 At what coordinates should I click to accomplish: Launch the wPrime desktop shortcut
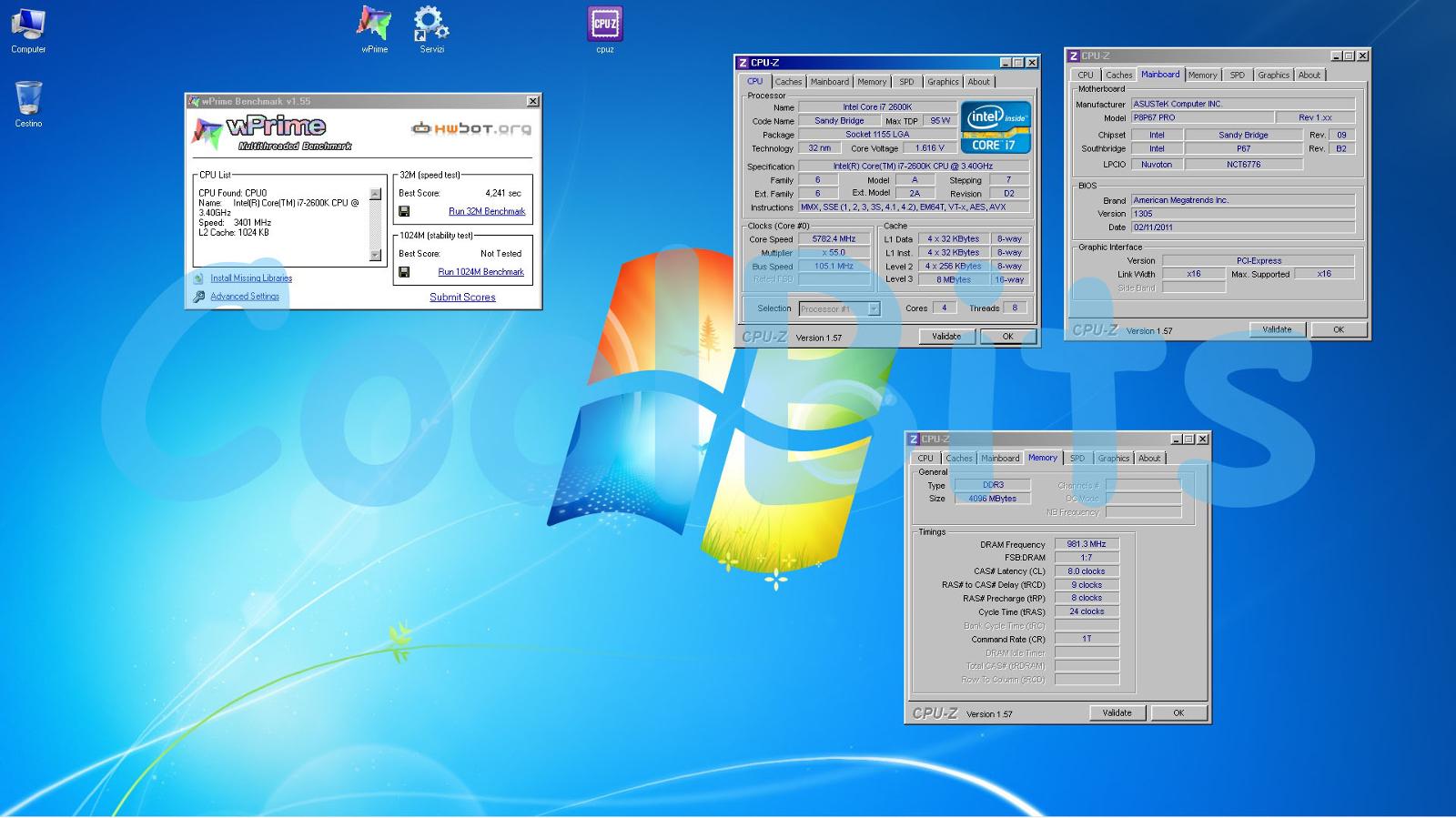point(374,30)
